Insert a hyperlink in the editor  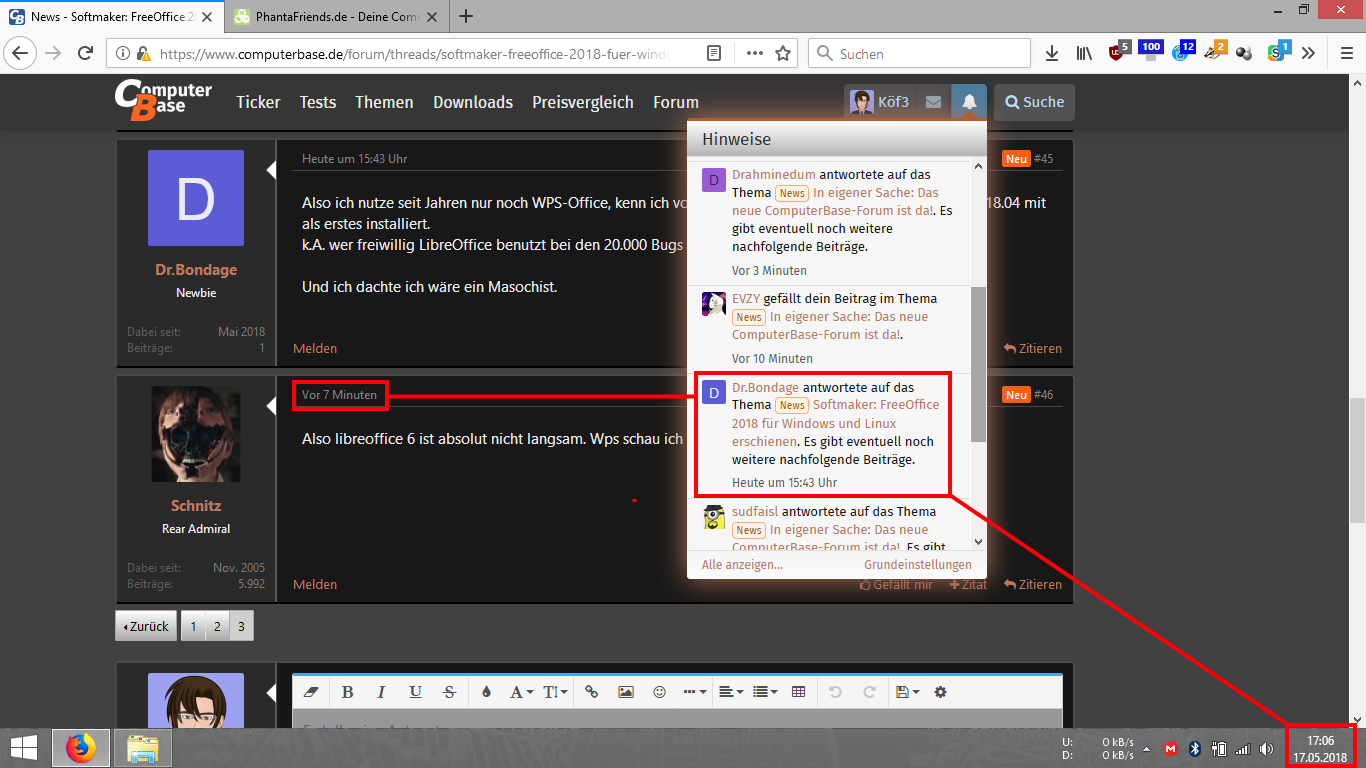(591, 691)
